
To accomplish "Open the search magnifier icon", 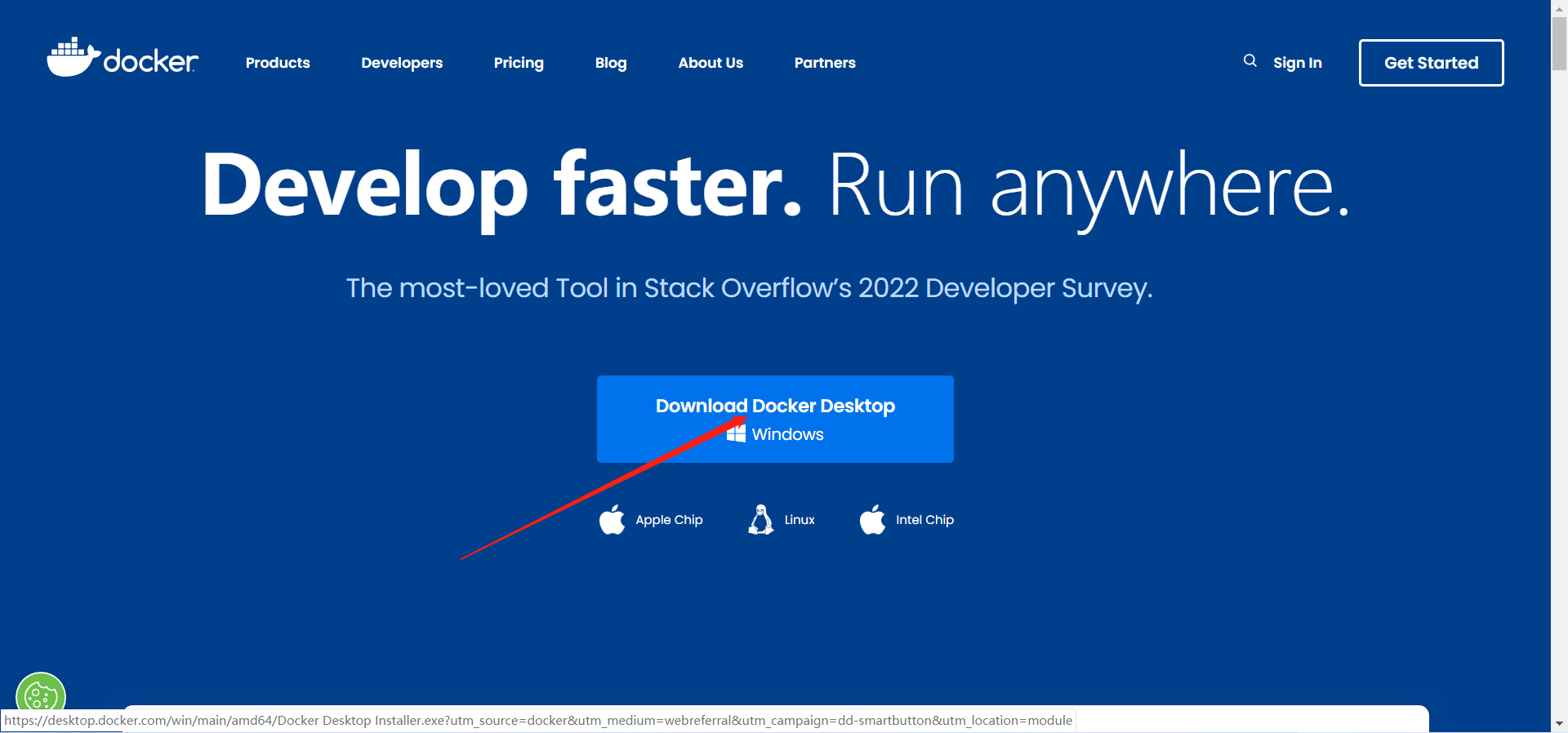I will [1249, 61].
